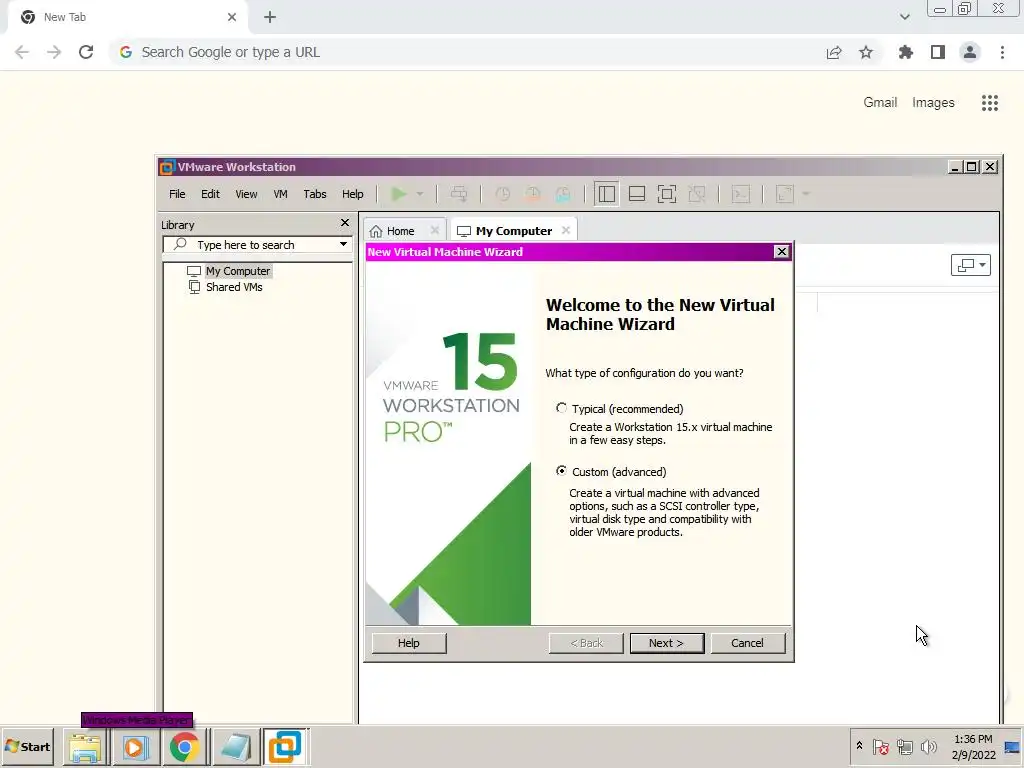The height and width of the screenshot is (768, 1024).
Task: Open the Gmail link
Action: (x=880, y=103)
